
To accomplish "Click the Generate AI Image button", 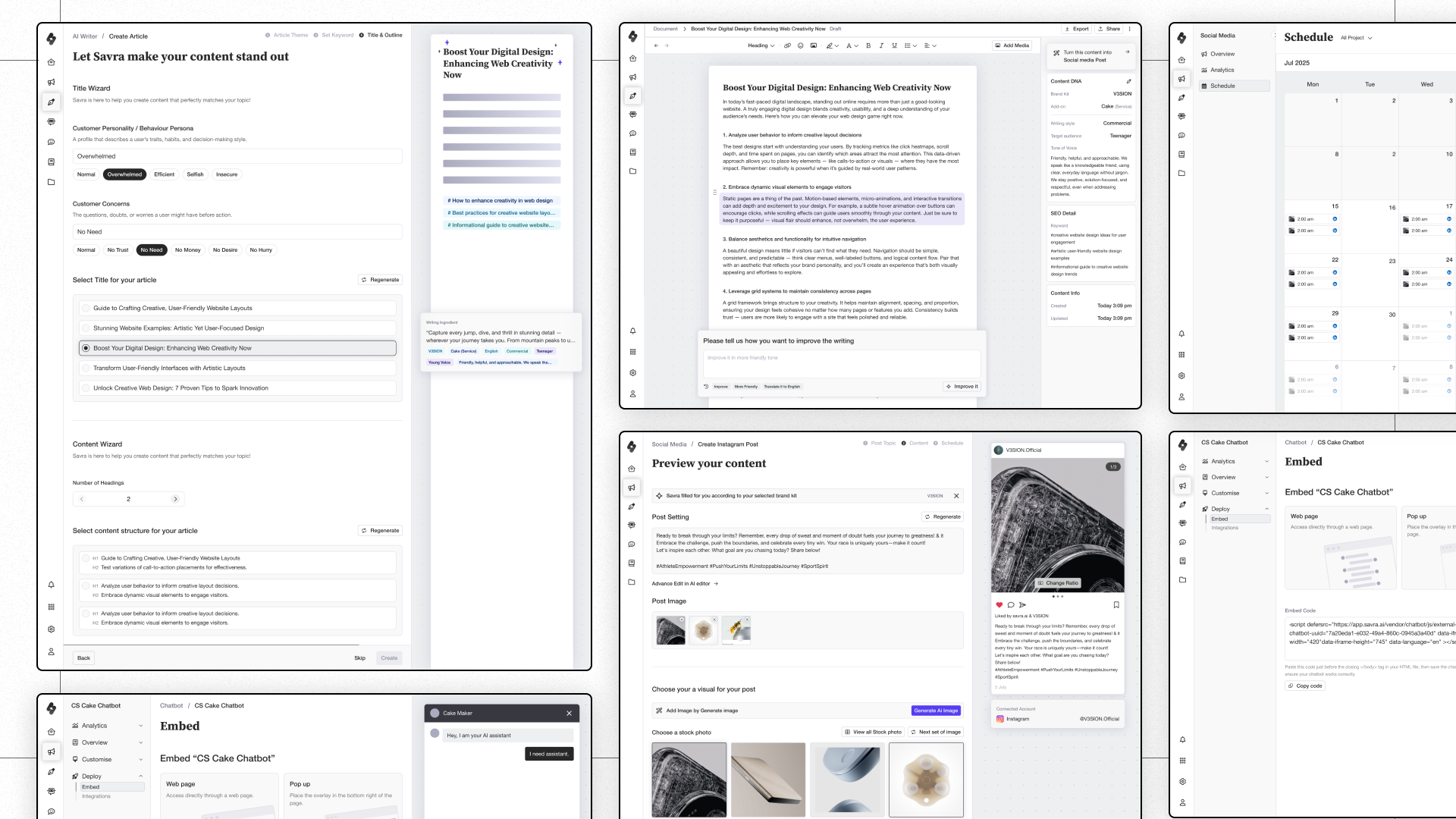I will click(x=937, y=711).
